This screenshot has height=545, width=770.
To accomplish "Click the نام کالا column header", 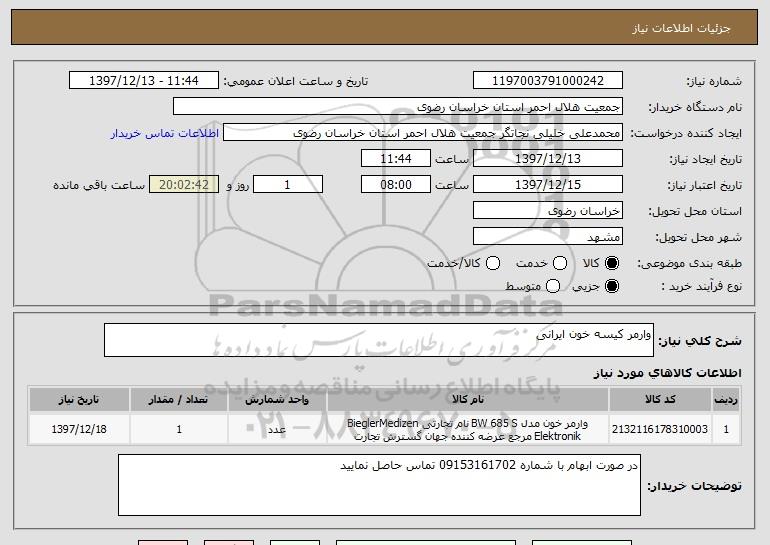I will tap(468, 400).
